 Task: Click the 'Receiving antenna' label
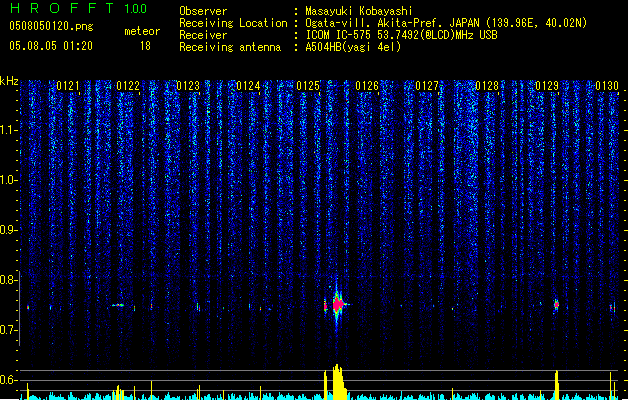coord(230,47)
